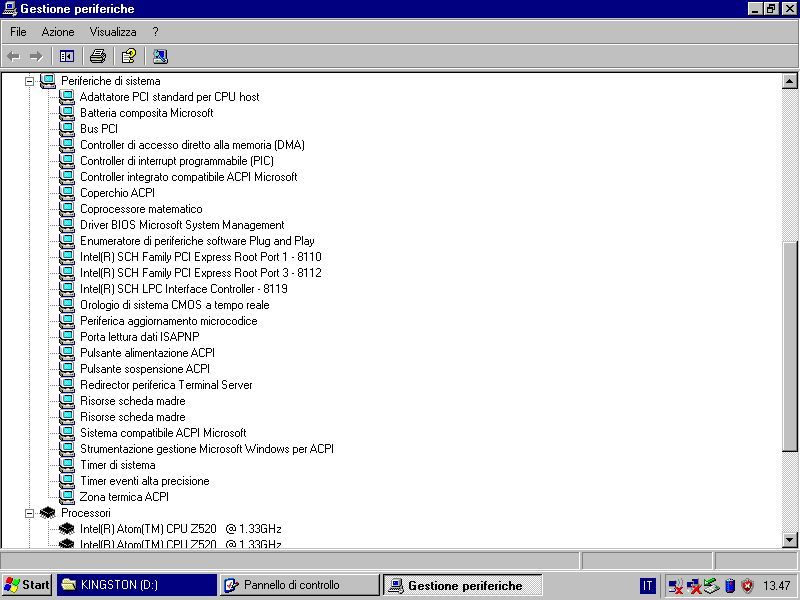Select the Processori category chip icon
Screen dimensions: 800x600
click(x=47, y=512)
